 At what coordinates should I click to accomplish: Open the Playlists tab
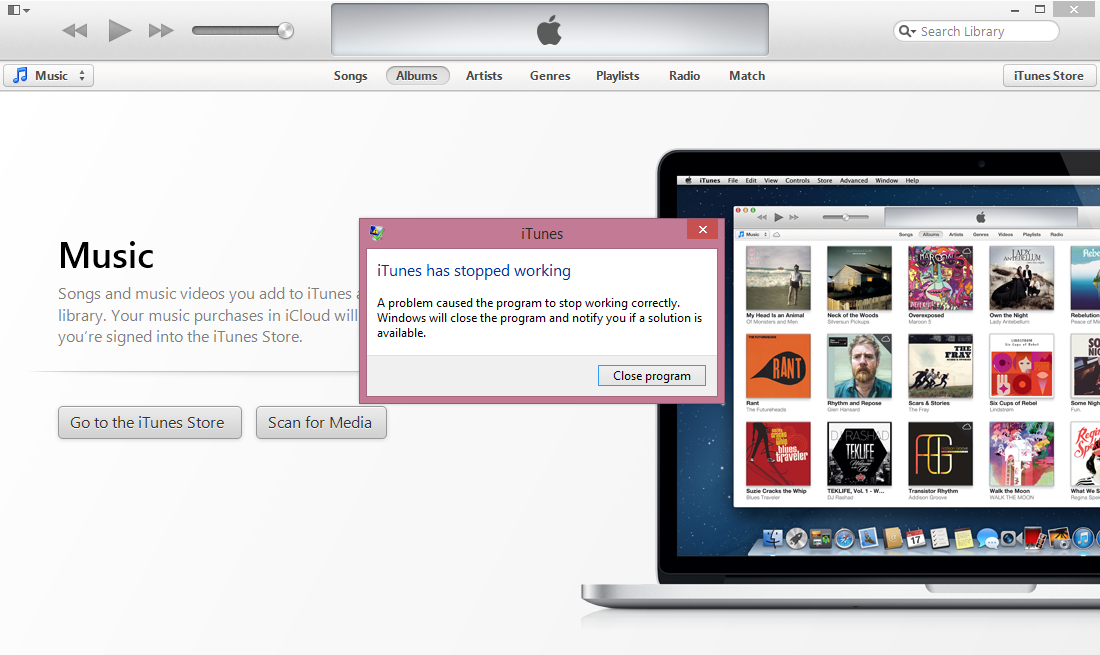click(x=617, y=76)
